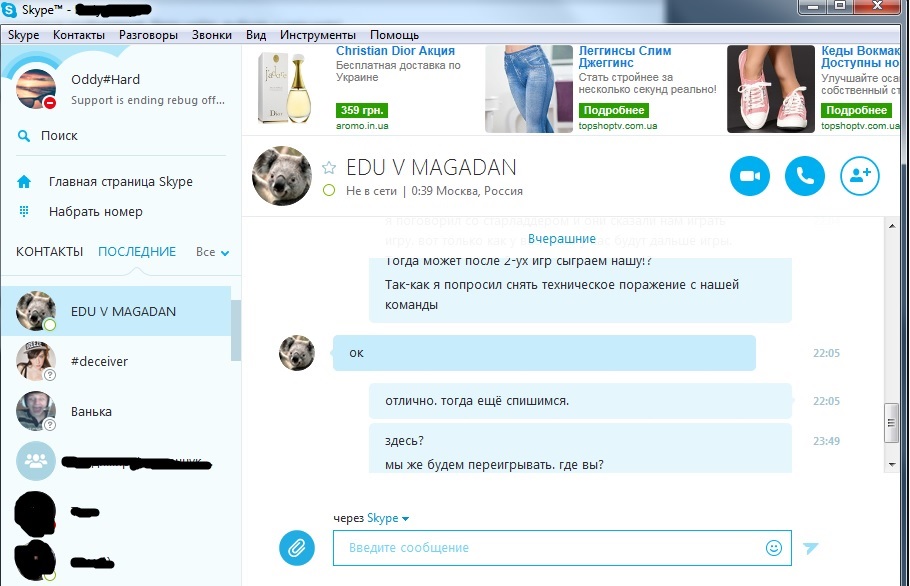Open the Разговоры menu
Image resolution: width=910 pixels, height=586 pixels.
click(x=148, y=35)
